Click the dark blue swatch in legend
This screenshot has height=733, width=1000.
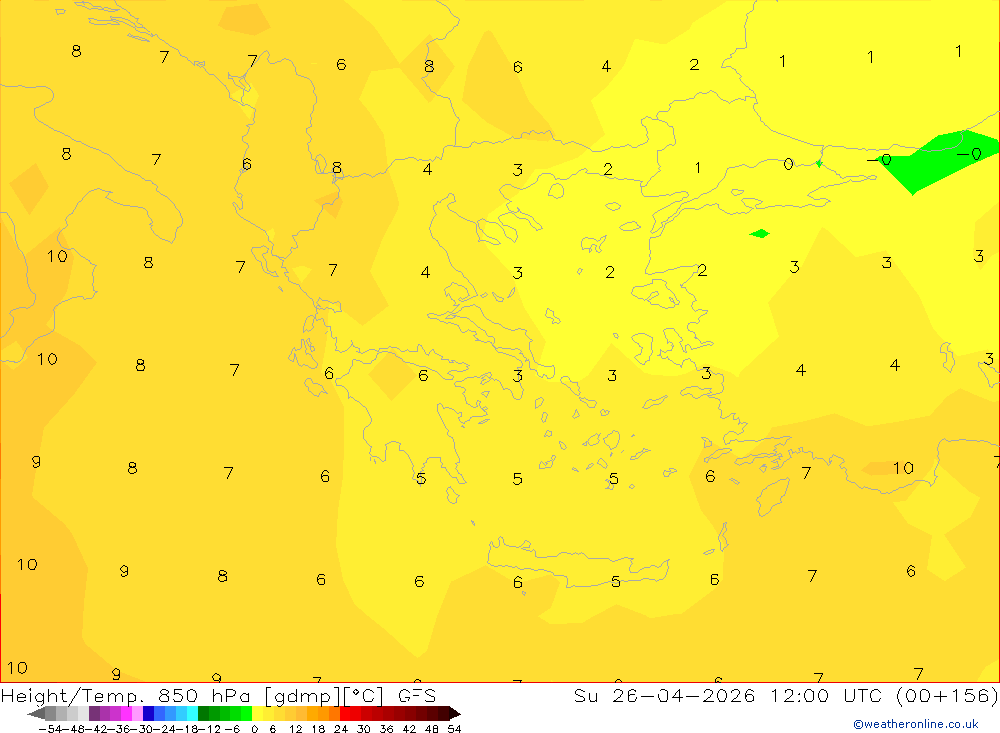click(148, 714)
